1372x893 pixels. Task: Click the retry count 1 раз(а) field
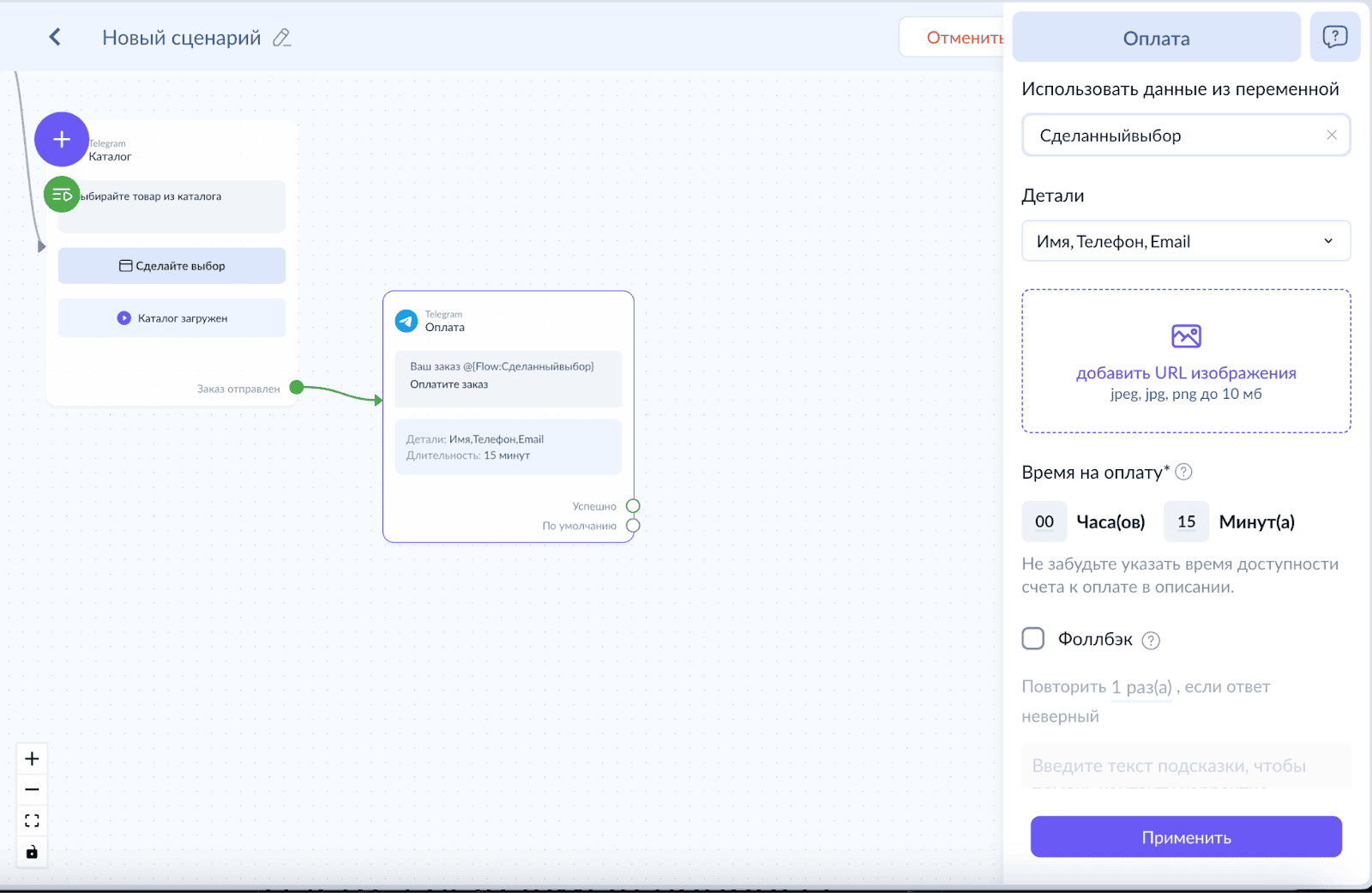click(1141, 687)
